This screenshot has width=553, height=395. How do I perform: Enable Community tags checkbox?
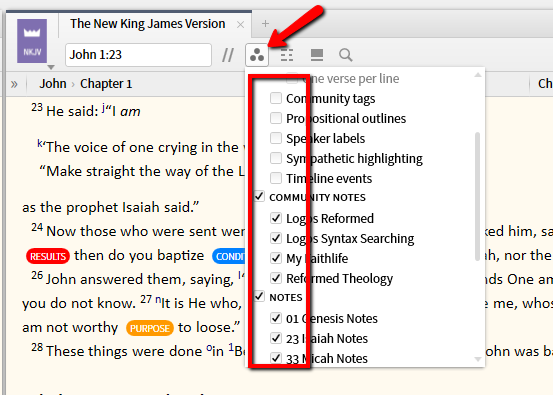coord(276,98)
